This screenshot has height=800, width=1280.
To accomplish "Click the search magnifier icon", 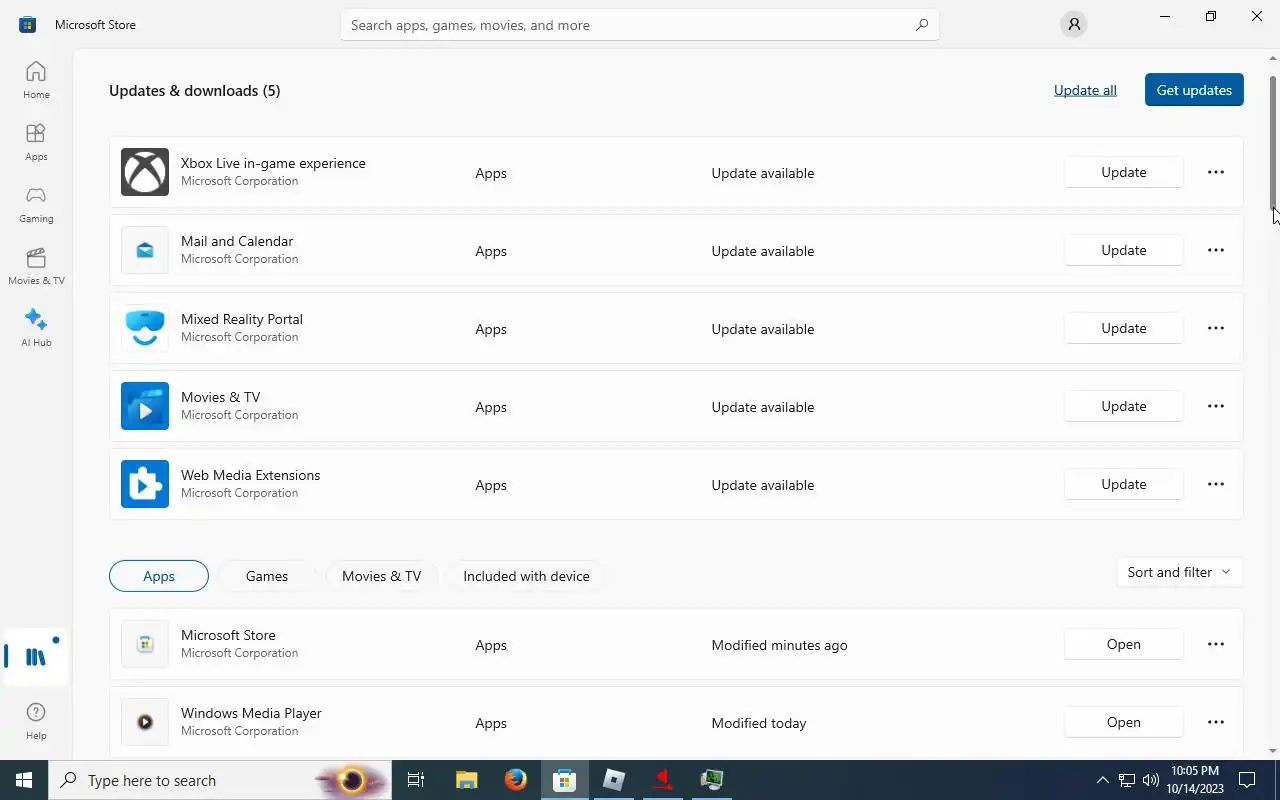I will point(922,25).
